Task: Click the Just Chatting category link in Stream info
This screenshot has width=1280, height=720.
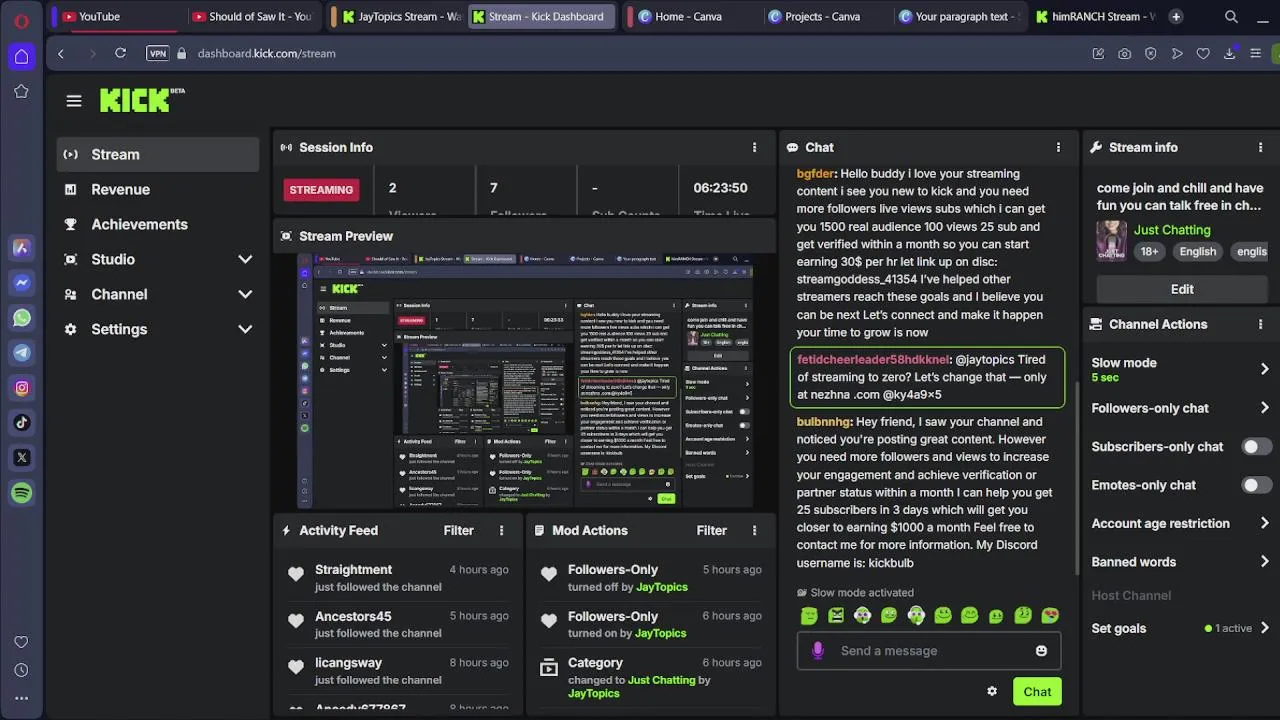Action: pyautogui.click(x=1172, y=230)
